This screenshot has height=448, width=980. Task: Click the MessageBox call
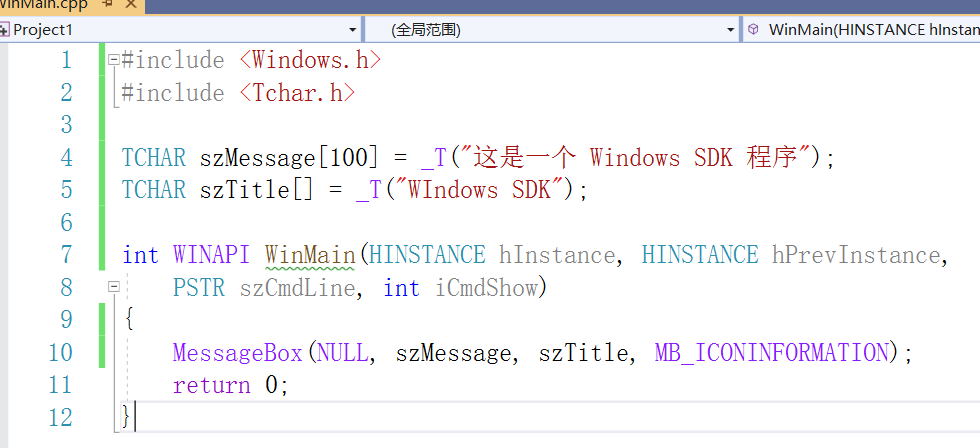(238, 353)
